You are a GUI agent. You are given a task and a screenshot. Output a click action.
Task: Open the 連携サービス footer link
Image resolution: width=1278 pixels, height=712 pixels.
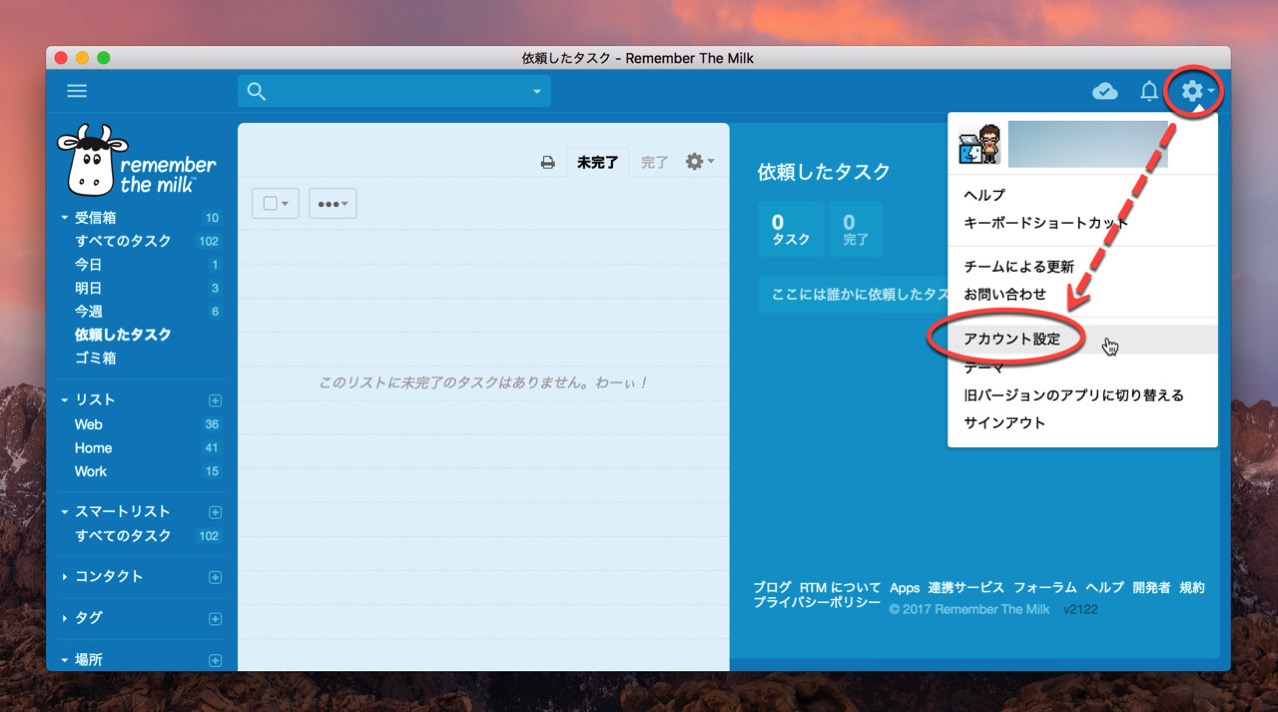click(x=966, y=587)
